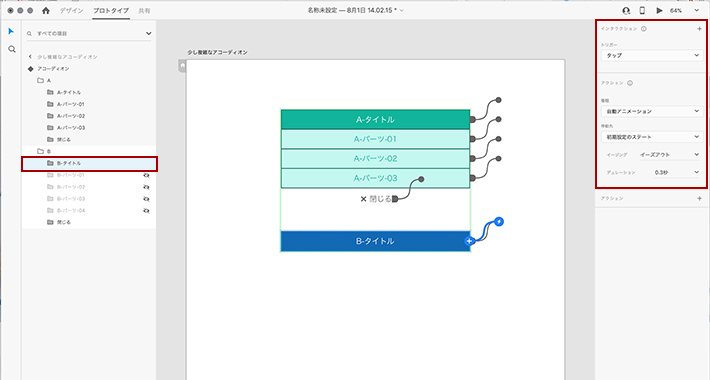Select the Zoom magnifier tool

(12, 49)
